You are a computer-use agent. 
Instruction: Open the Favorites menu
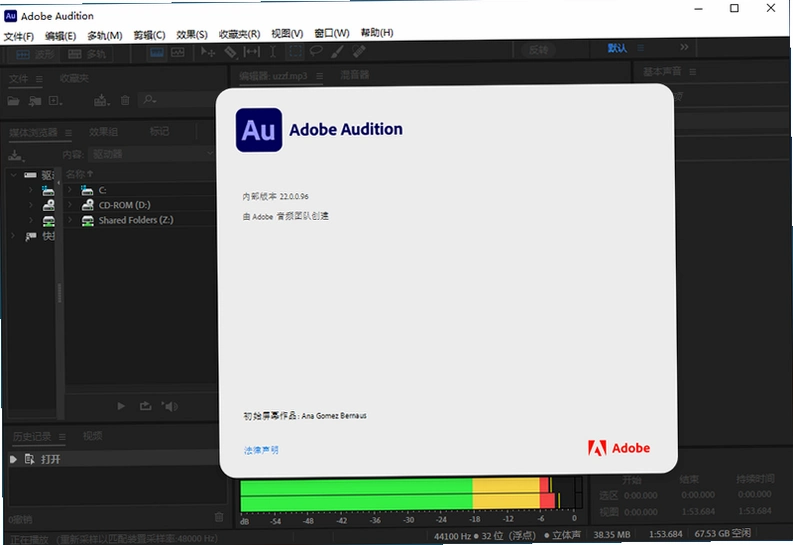[239, 34]
